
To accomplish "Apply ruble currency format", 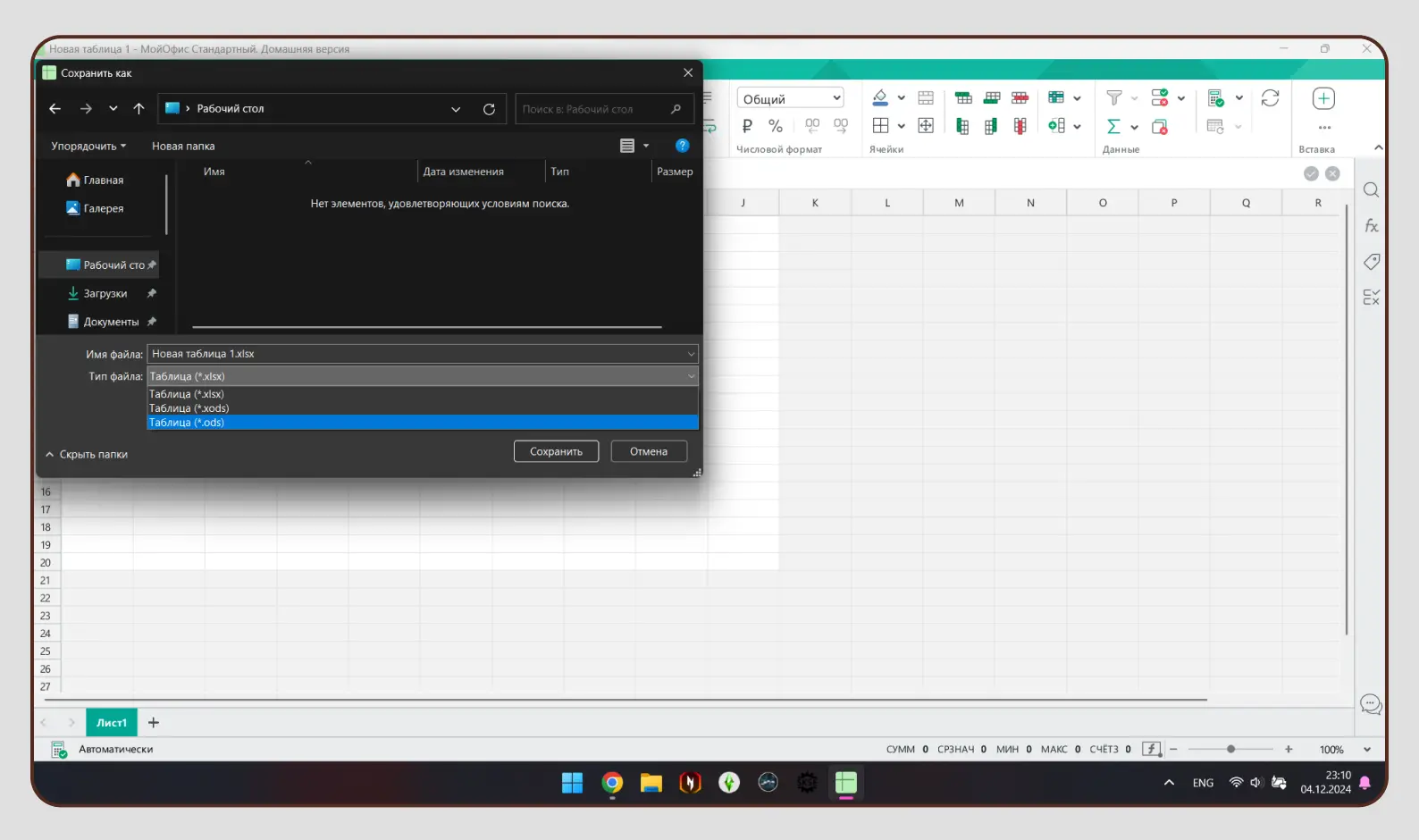I will click(x=747, y=126).
